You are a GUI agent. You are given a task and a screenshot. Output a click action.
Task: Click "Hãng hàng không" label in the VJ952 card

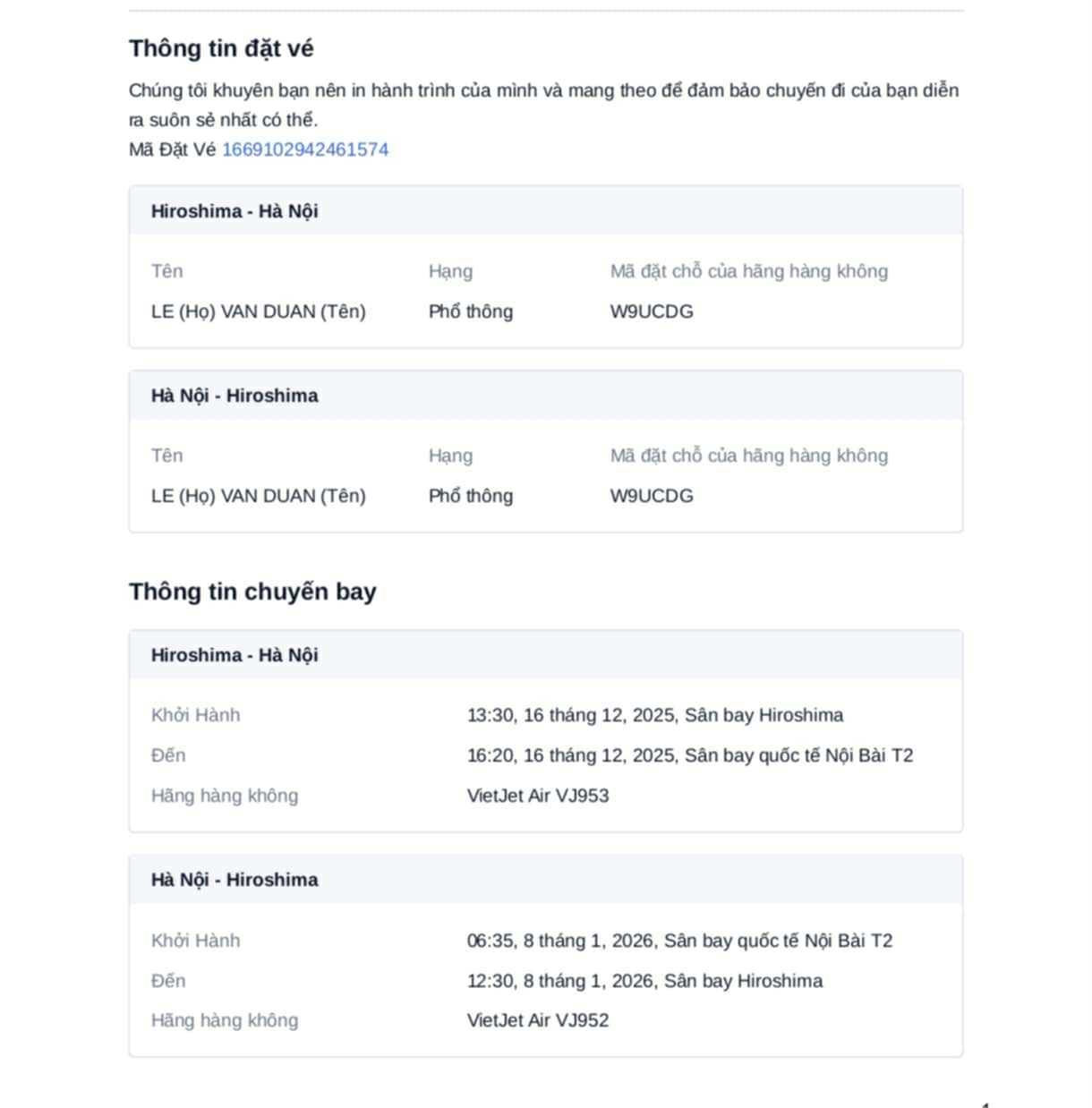point(225,1020)
